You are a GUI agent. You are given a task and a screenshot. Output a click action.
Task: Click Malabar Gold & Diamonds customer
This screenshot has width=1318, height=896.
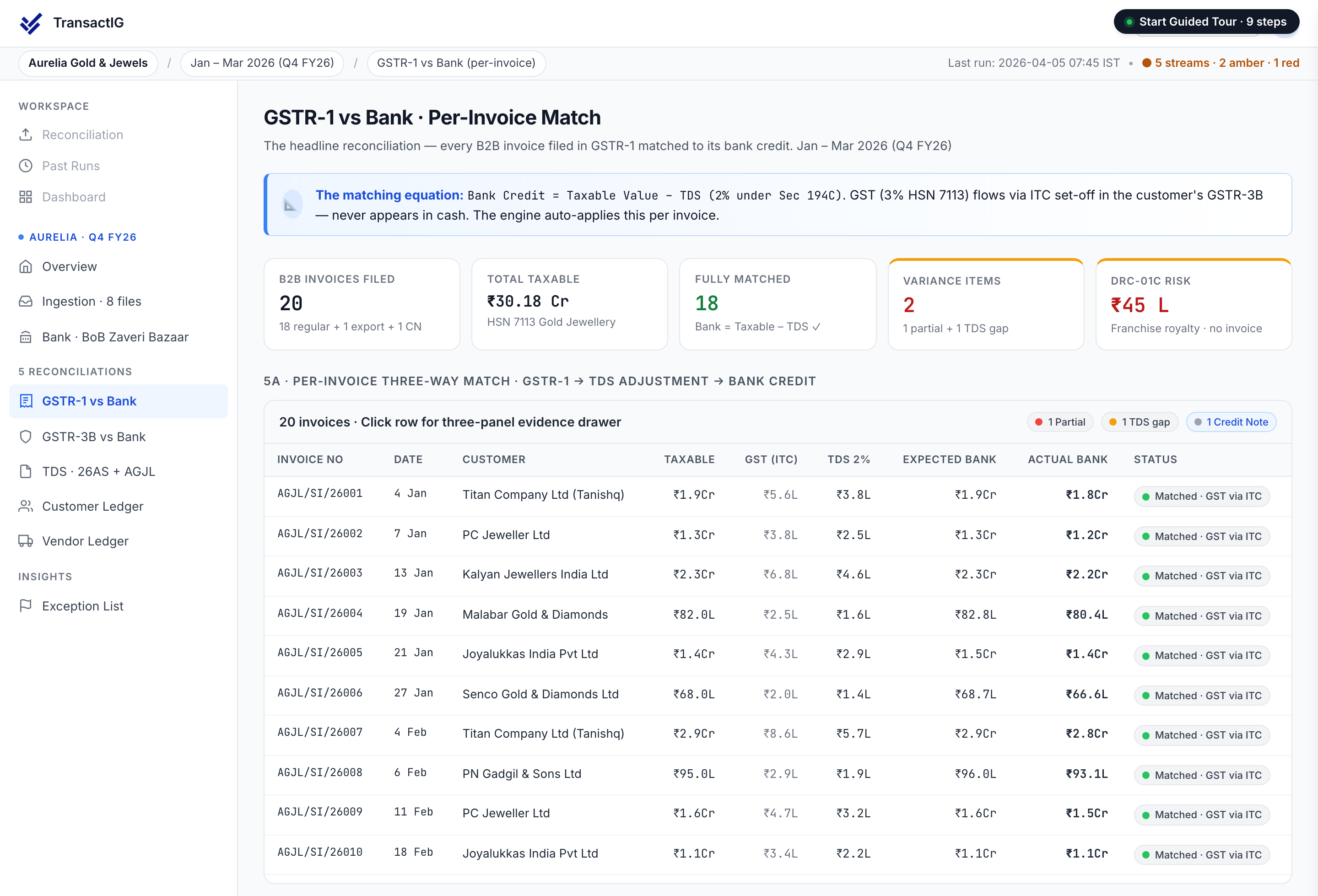[x=535, y=614]
